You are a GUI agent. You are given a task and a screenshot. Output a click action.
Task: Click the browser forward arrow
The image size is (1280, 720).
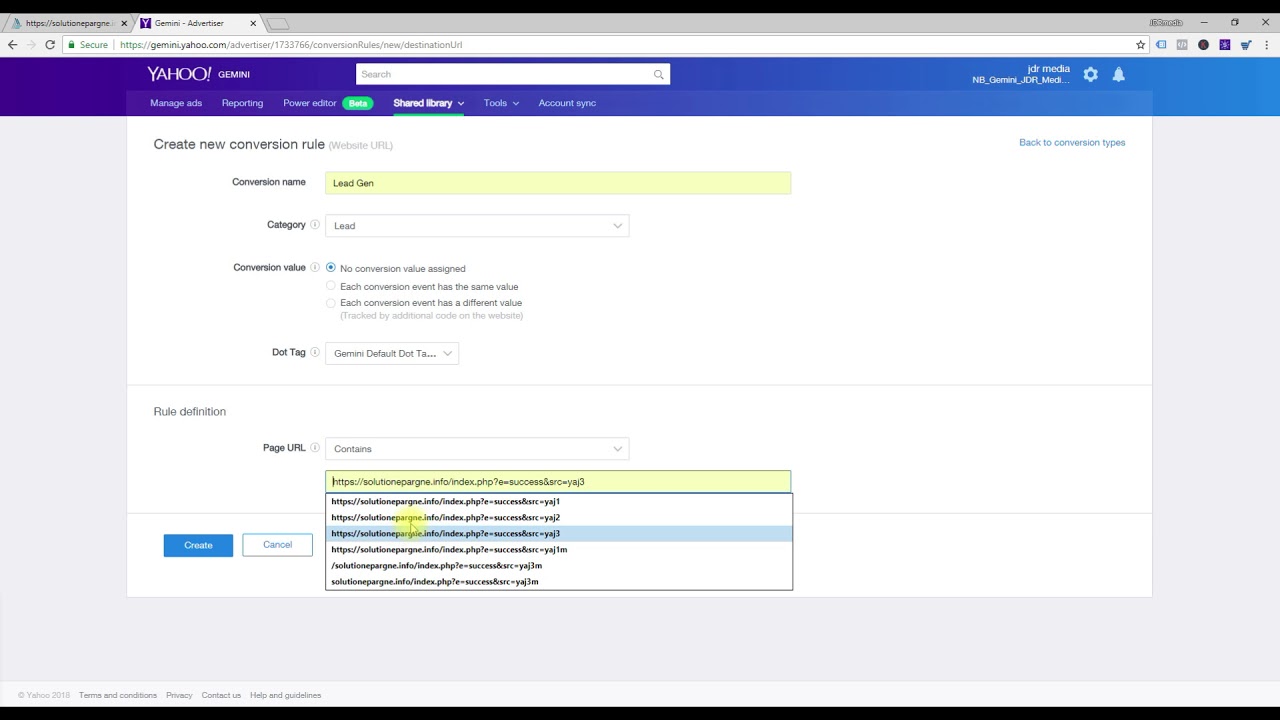[x=31, y=45]
